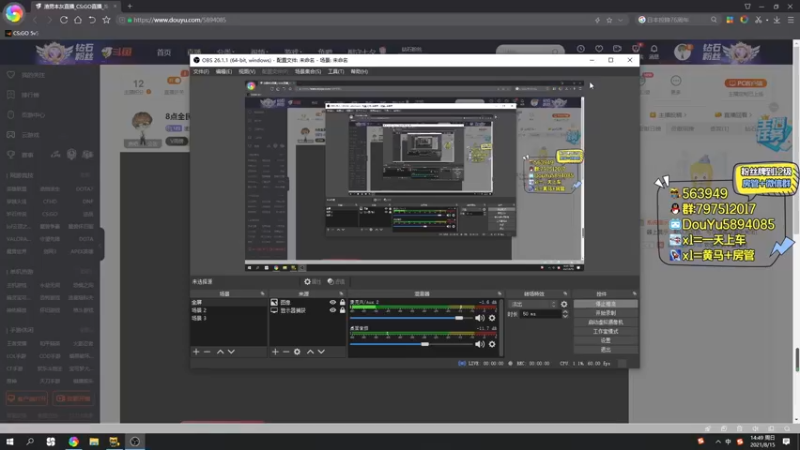
Task: Toggle lock on the display capture source
Action: pos(342,310)
